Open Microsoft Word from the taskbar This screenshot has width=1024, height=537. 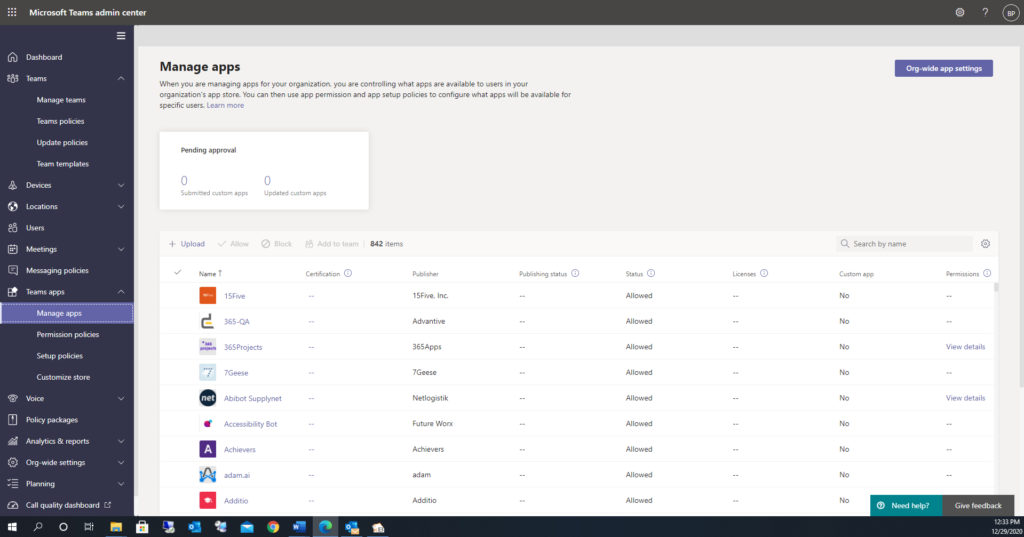(299, 527)
